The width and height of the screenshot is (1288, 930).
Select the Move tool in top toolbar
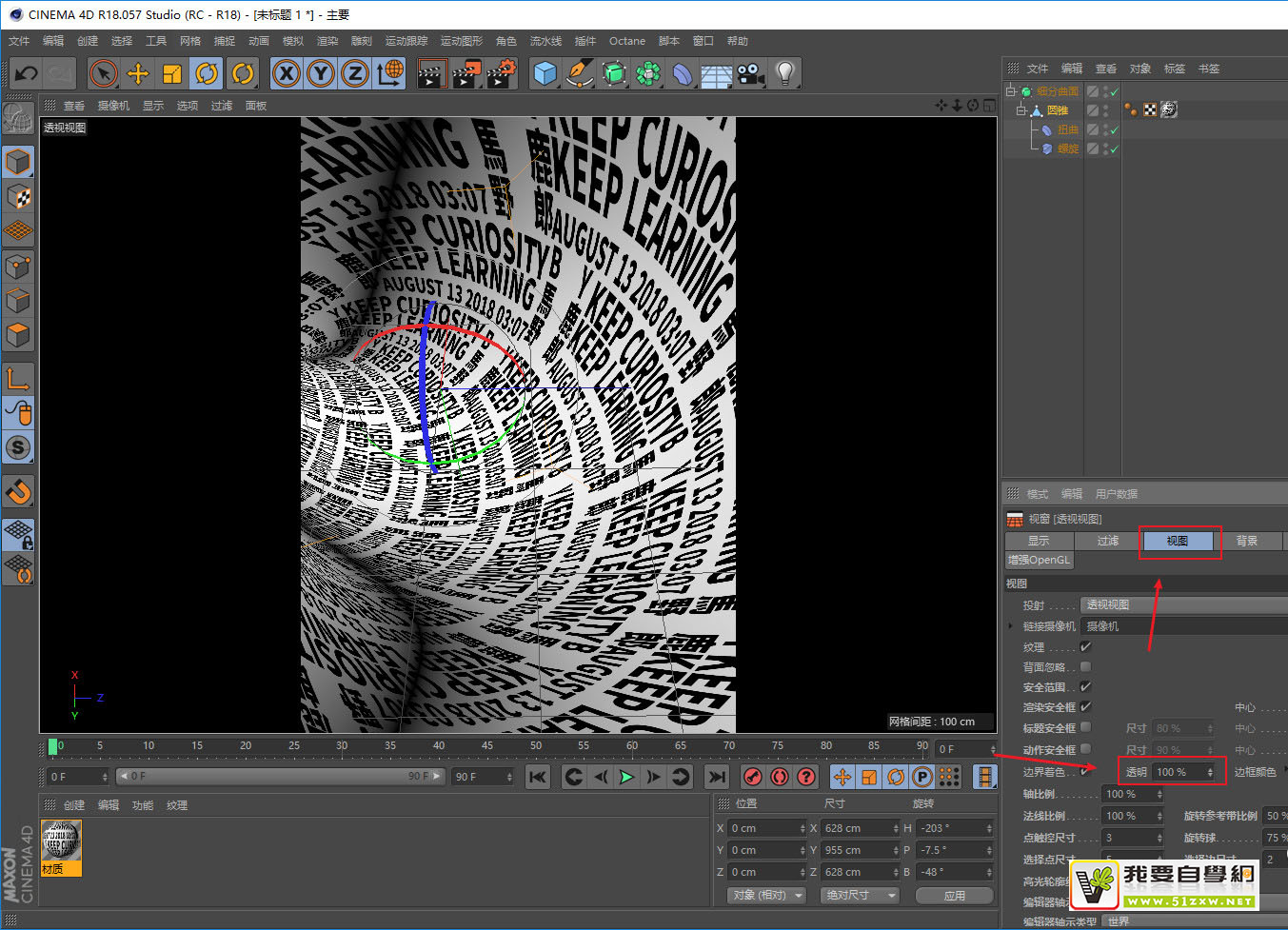point(138,73)
